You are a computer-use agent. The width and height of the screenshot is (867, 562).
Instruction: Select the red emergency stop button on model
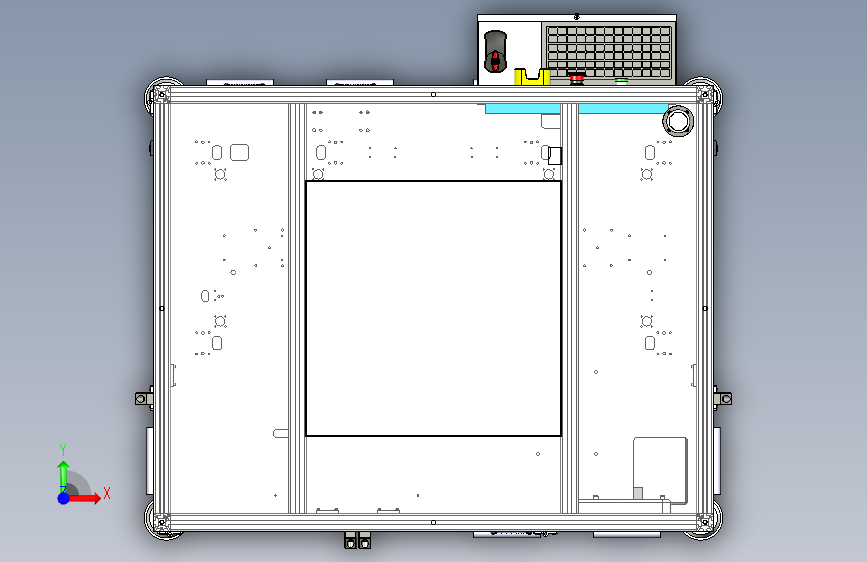click(x=576, y=77)
